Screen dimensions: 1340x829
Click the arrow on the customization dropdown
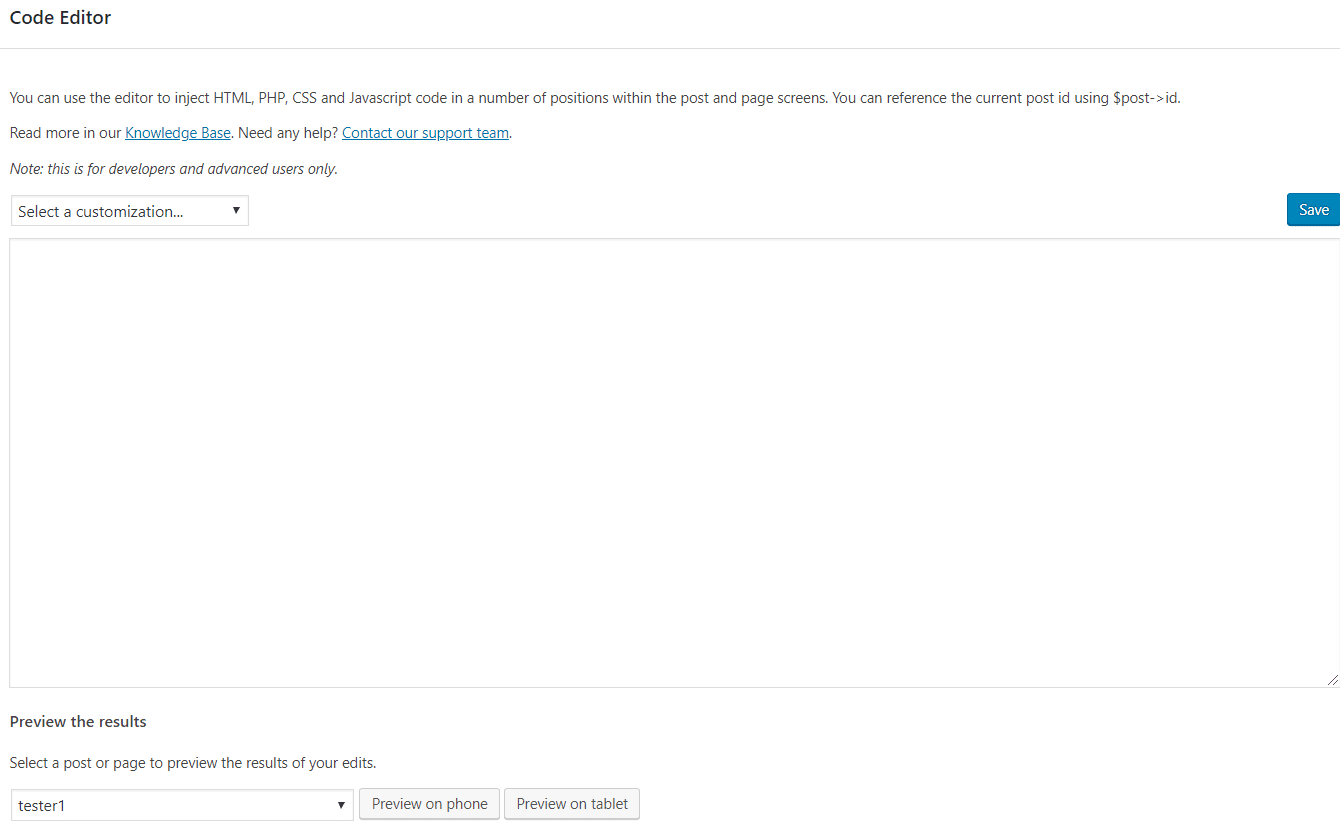click(236, 211)
